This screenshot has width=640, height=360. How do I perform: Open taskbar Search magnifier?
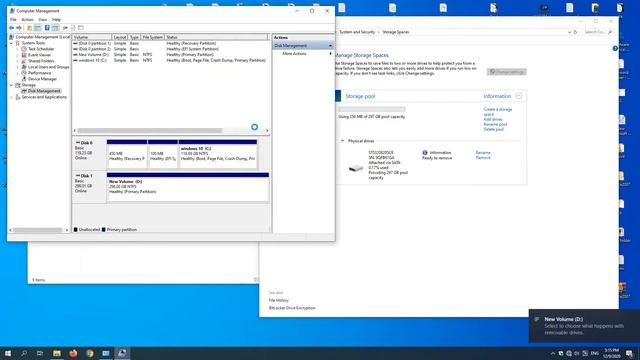24,353
